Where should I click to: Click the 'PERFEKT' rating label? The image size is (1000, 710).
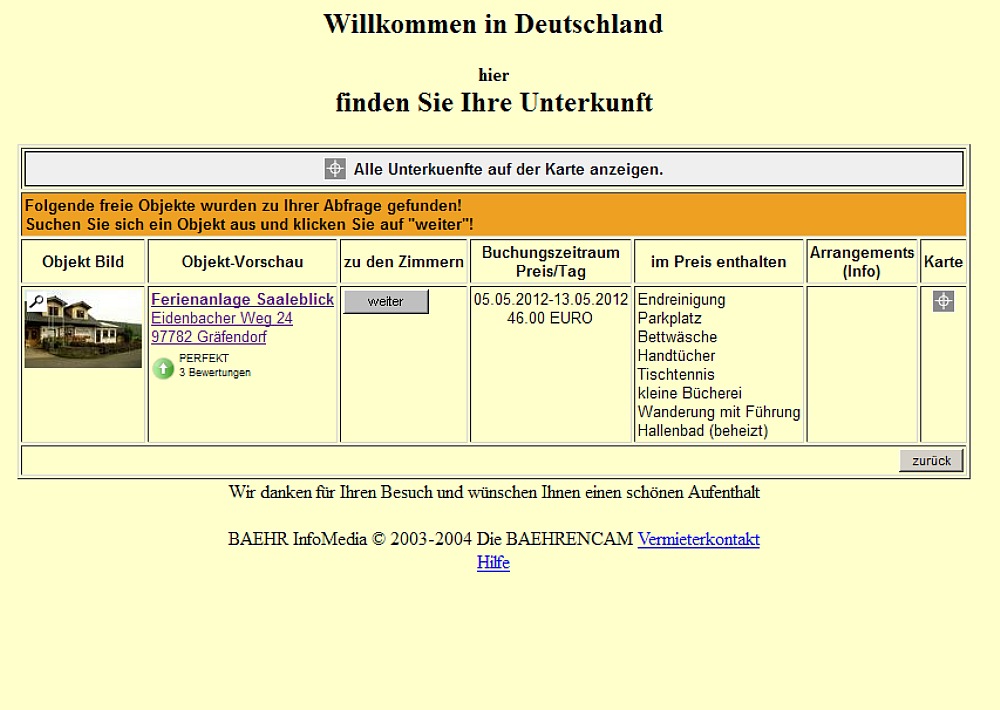[204, 359]
